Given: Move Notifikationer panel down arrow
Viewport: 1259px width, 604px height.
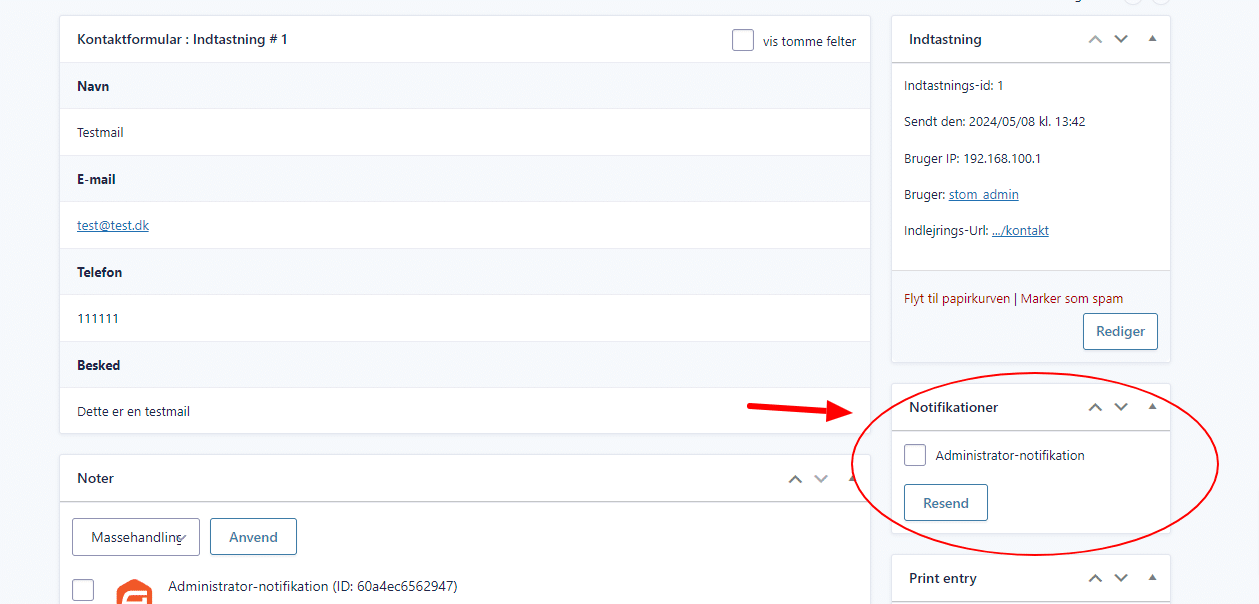Looking at the screenshot, I should click(x=1121, y=407).
